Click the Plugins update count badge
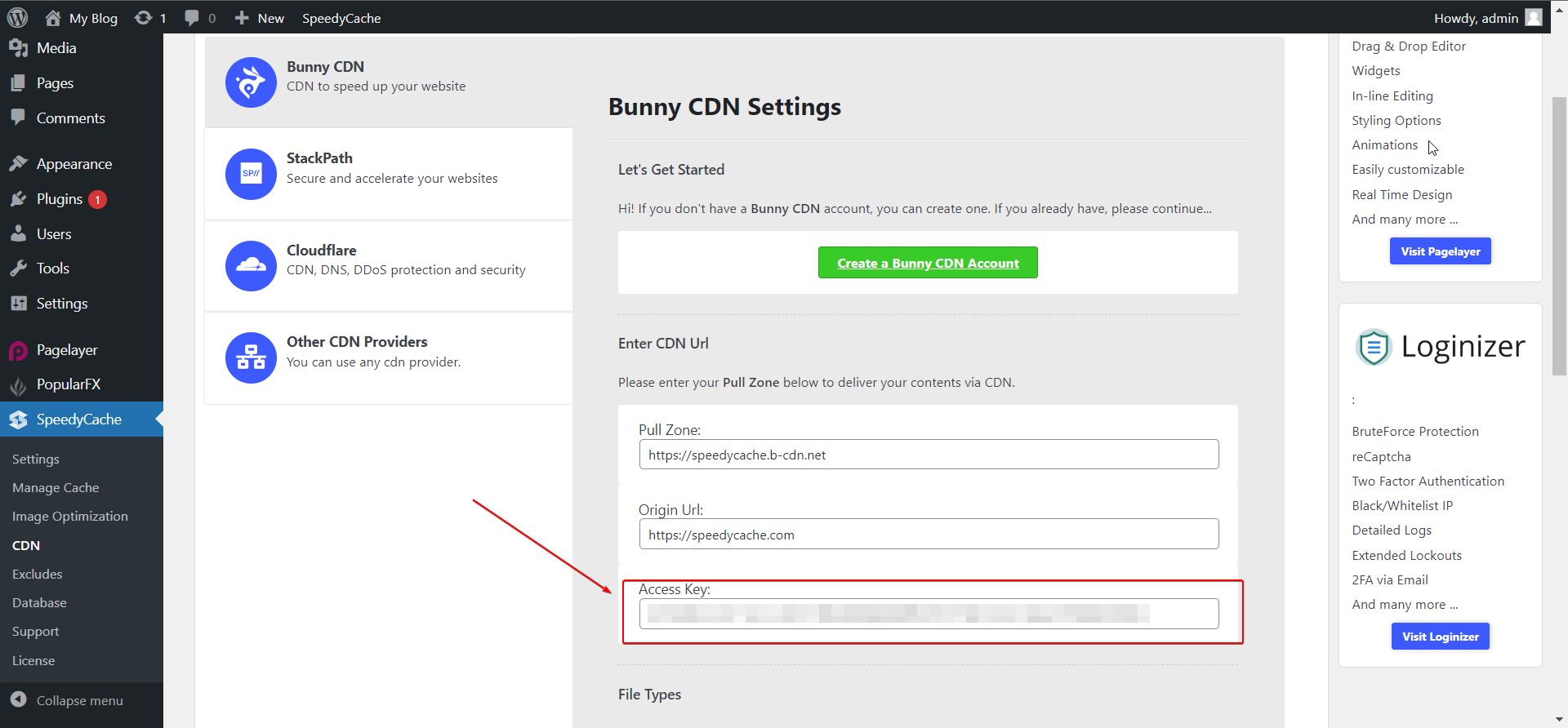Screen dimensions: 1568x728 coord(97,199)
